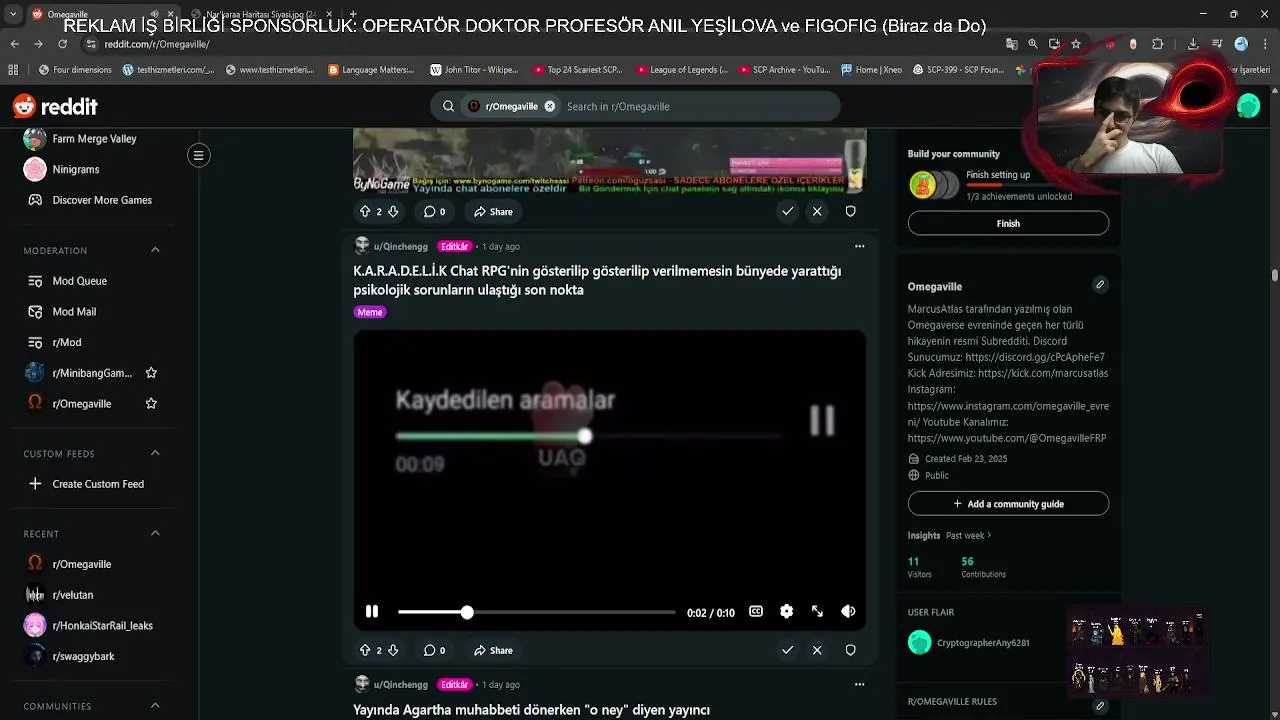Viewport: 1280px width, 720px height.
Task: Open comments of K.A.R.A.D.E.L.İ.K post
Action: point(434,650)
